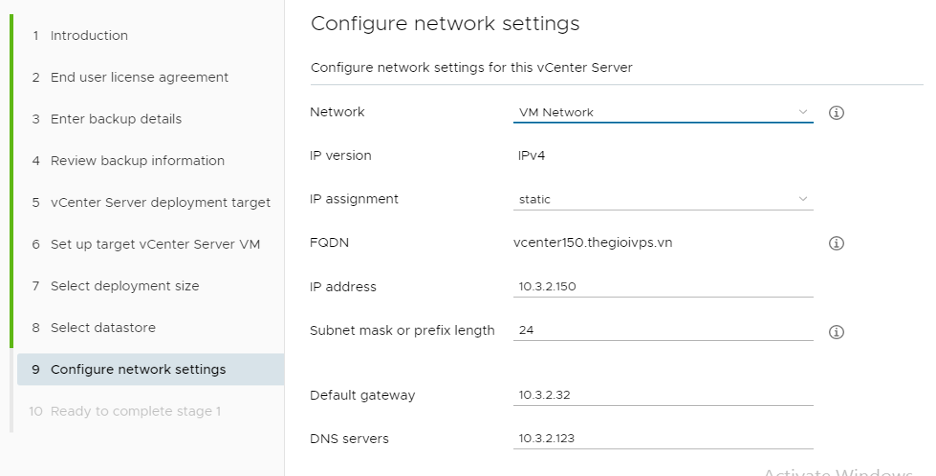The height and width of the screenshot is (476, 936).
Task: Expand the IP assignment dropdown set to static
Action: coord(662,199)
